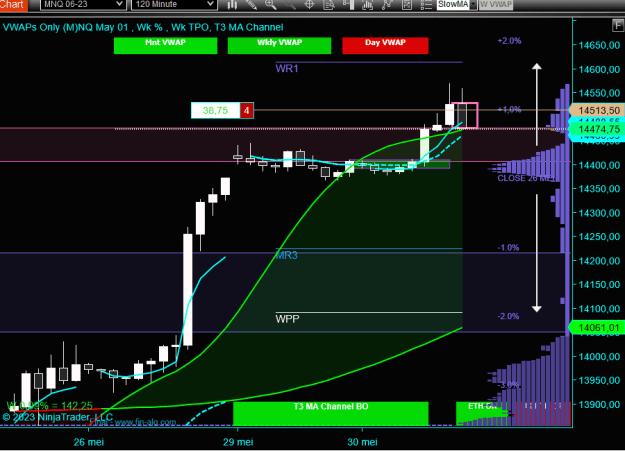The image size is (625, 451).
Task: Open the drawing tools pencil icon
Action: coord(251,4)
